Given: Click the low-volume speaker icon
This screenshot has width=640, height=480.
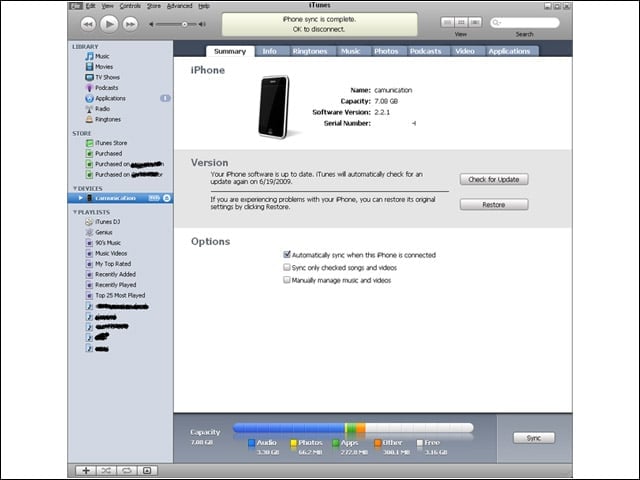Looking at the screenshot, I should coord(151,24).
